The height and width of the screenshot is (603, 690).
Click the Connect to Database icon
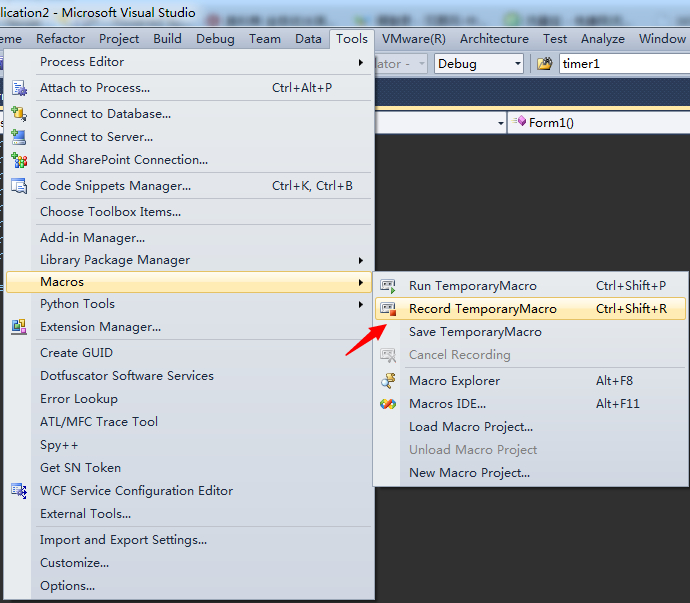[19, 114]
